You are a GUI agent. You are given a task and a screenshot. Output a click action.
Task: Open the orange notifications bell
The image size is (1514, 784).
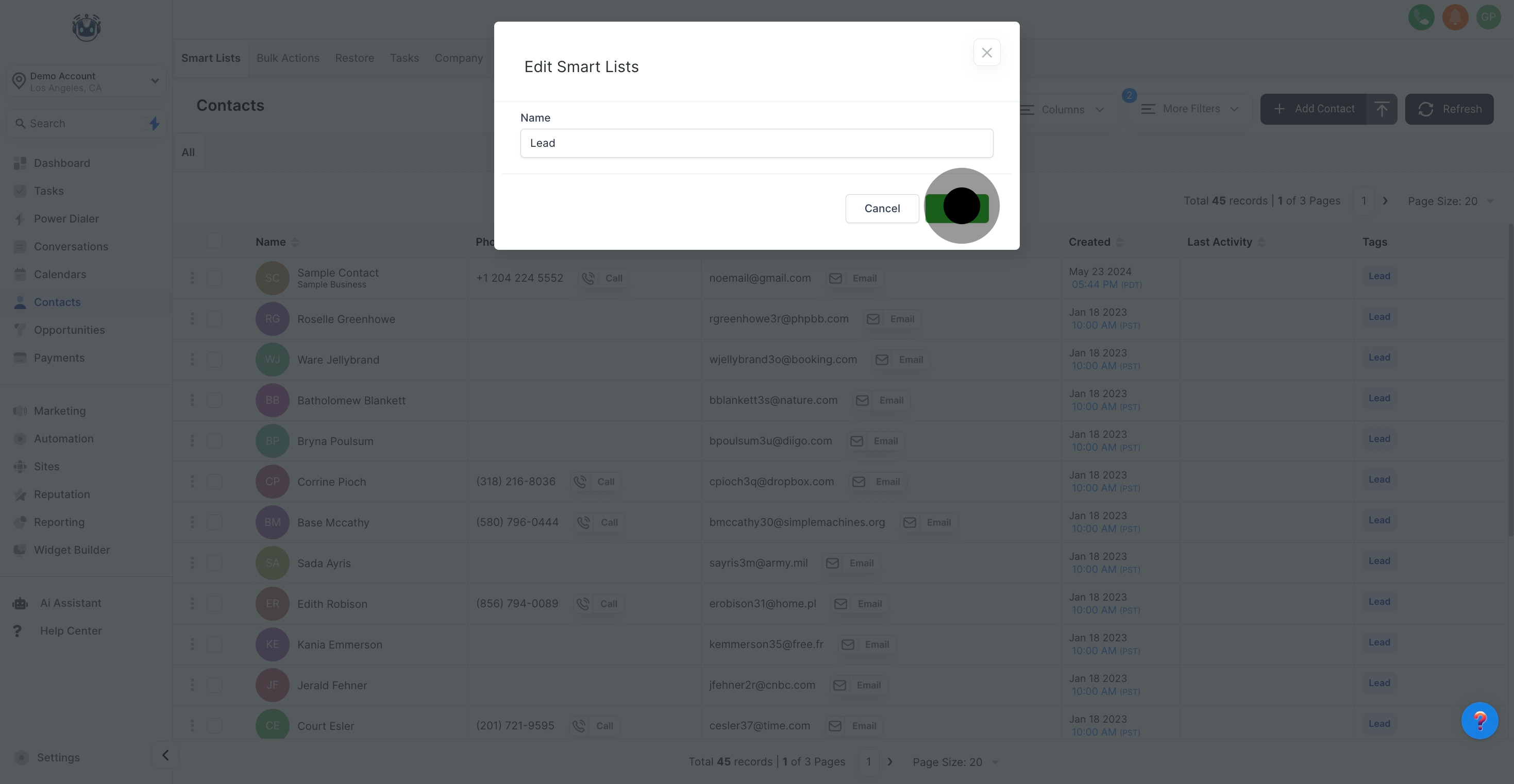[x=1455, y=17]
